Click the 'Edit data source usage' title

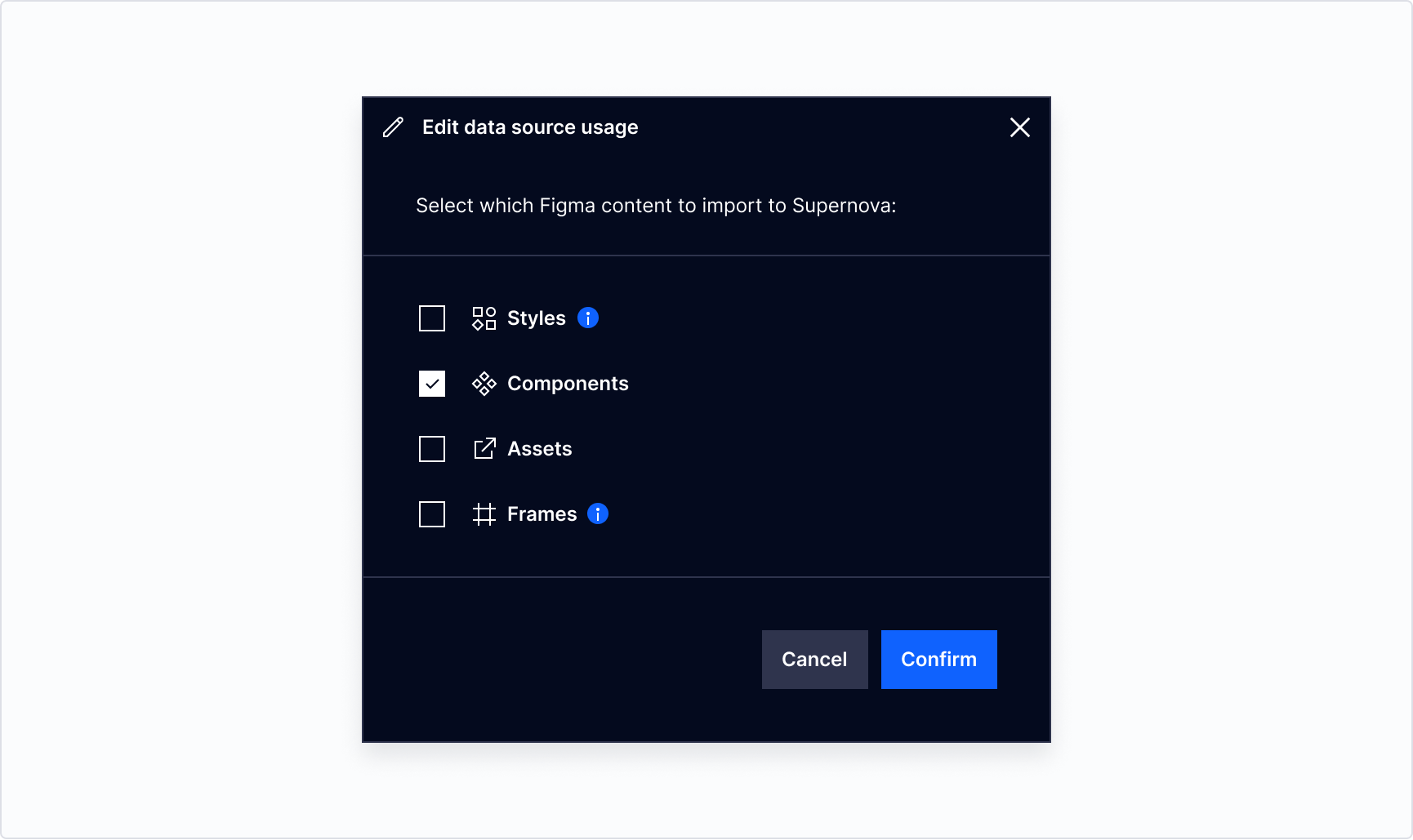(x=530, y=127)
